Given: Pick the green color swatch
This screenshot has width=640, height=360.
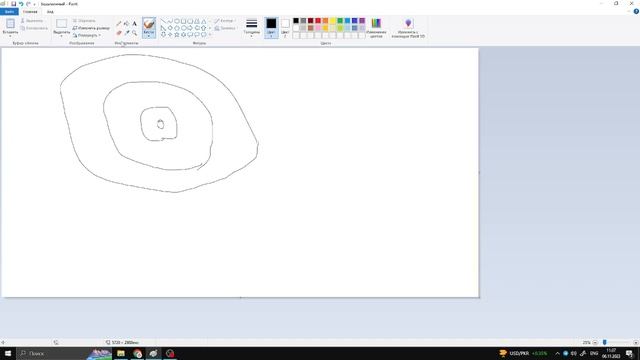Looking at the screenshot, I should (340, 21).
